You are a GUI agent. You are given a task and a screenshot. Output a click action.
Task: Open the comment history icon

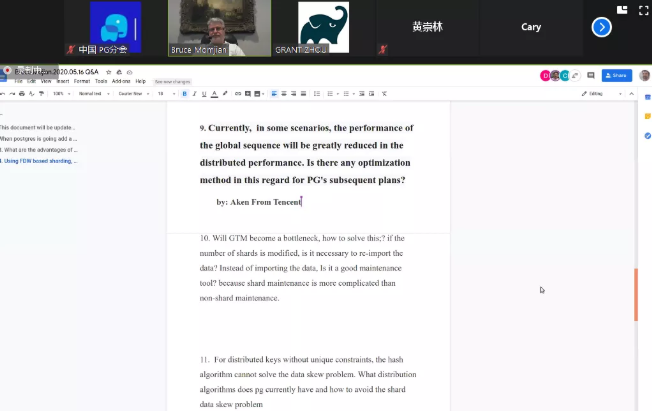pyautogui.click(x=591, y=75)
